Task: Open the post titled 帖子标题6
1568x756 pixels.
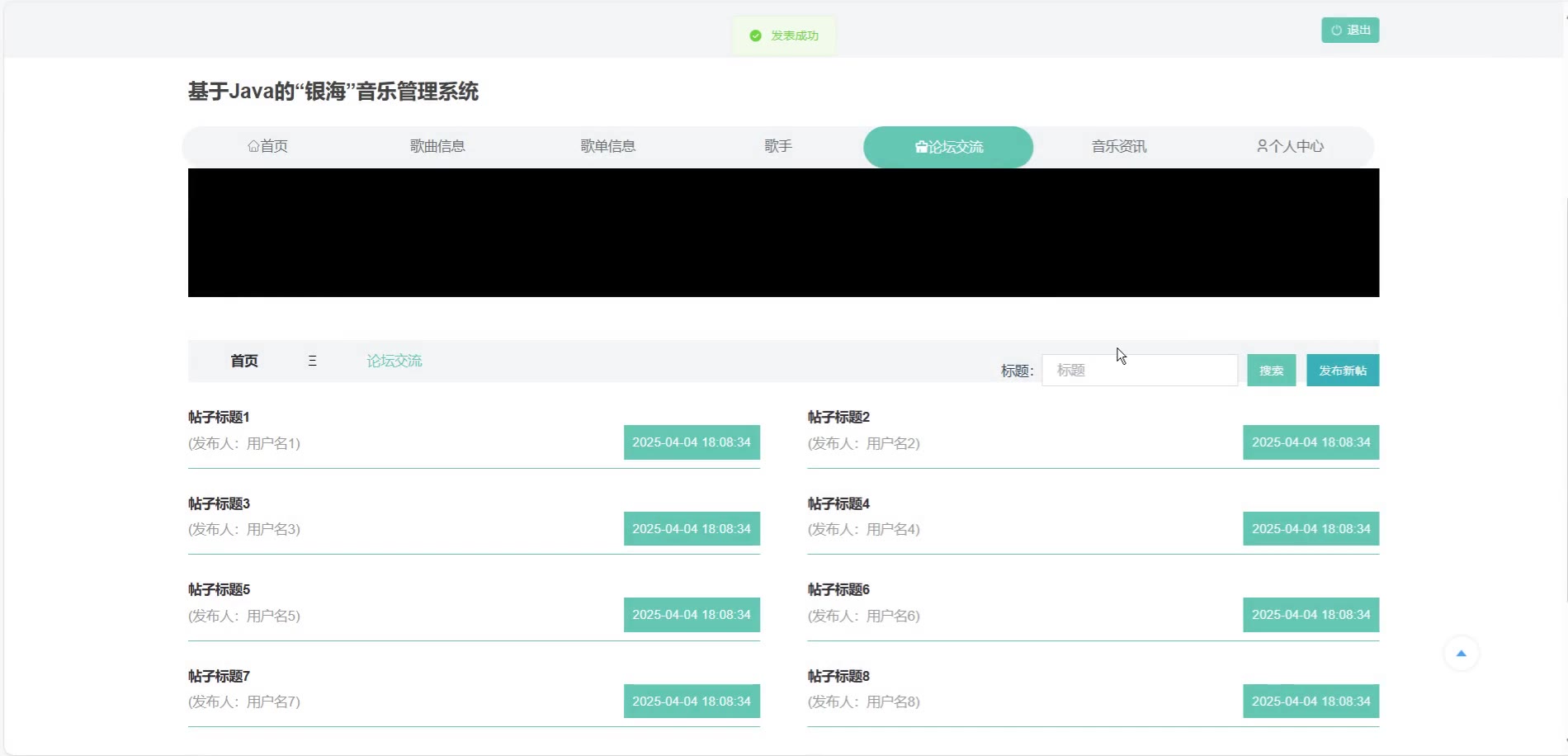Action: click(838, 590)
